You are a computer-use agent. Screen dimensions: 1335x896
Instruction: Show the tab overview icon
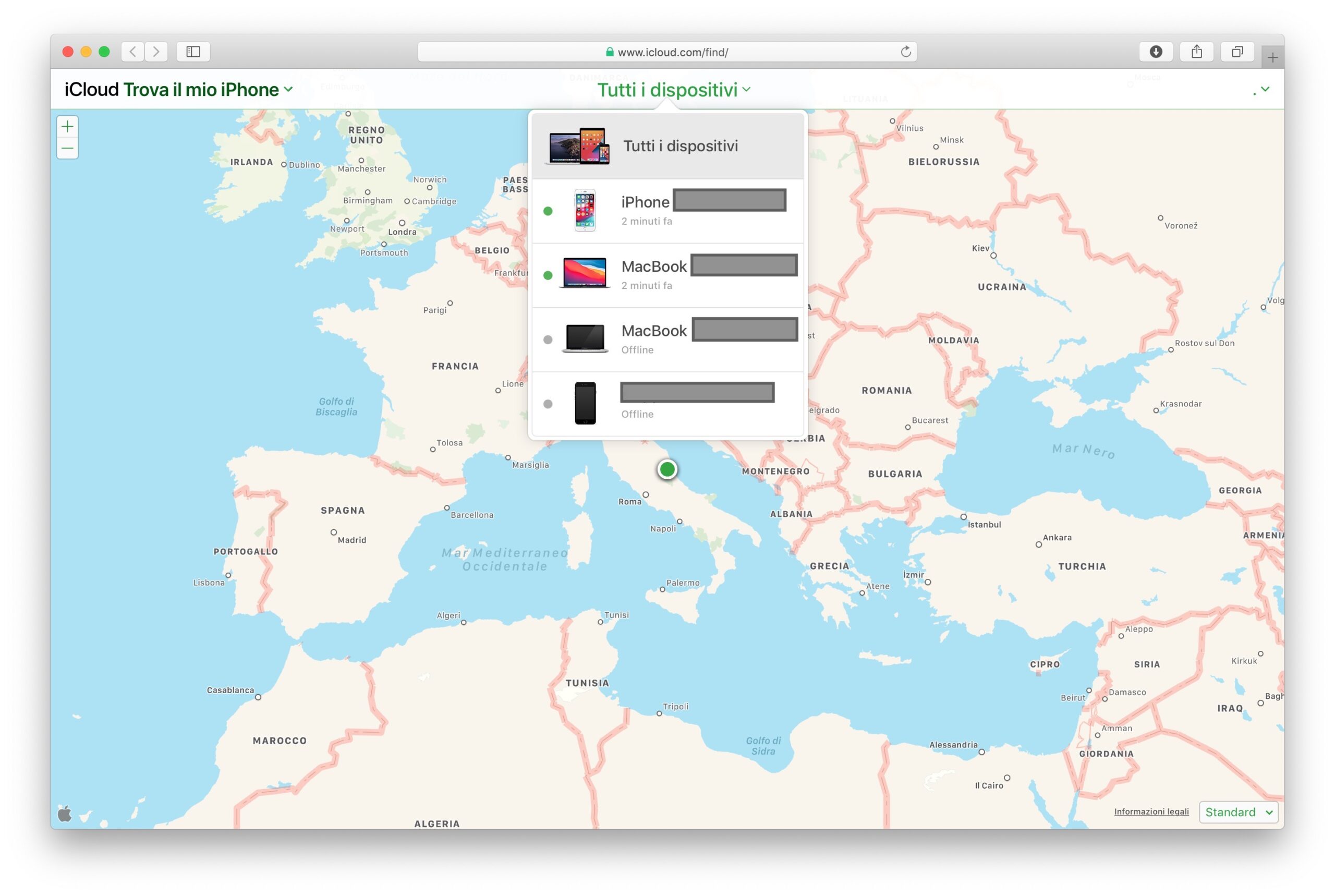point(1237,52)
